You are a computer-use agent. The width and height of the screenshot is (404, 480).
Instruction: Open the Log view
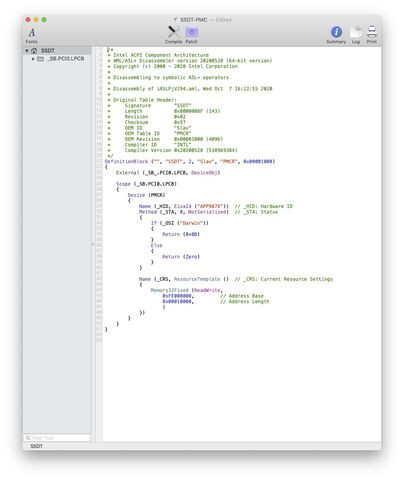(356, 35)
